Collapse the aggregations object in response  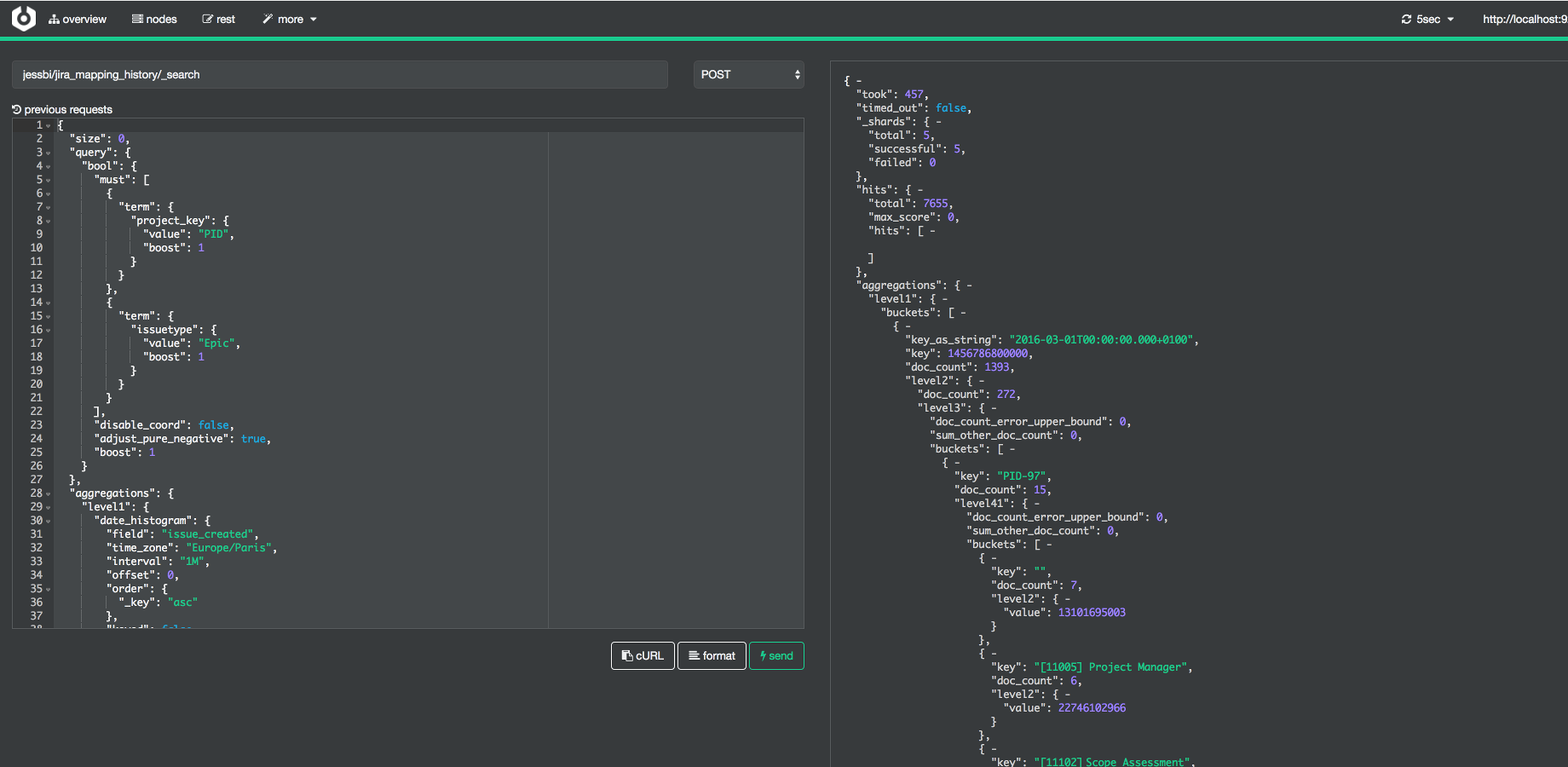pyautogui.click(x=970, y=285)
